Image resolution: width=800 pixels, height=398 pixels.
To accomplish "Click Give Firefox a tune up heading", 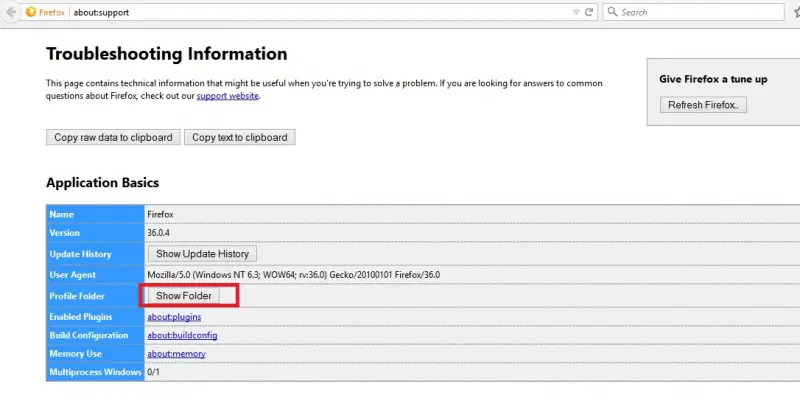I will [713, 79].
